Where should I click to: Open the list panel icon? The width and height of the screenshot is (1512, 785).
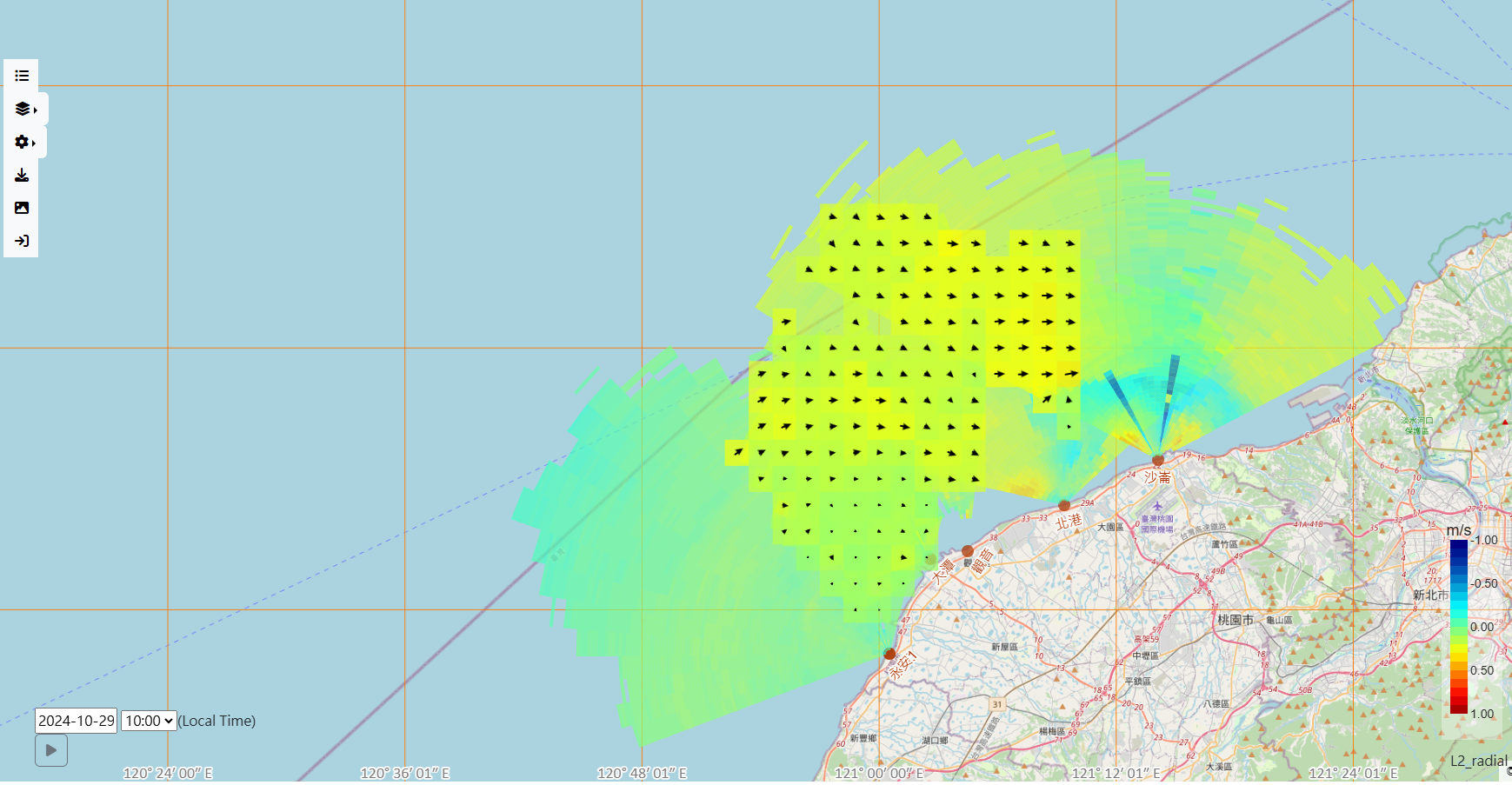tap(22, 76)
